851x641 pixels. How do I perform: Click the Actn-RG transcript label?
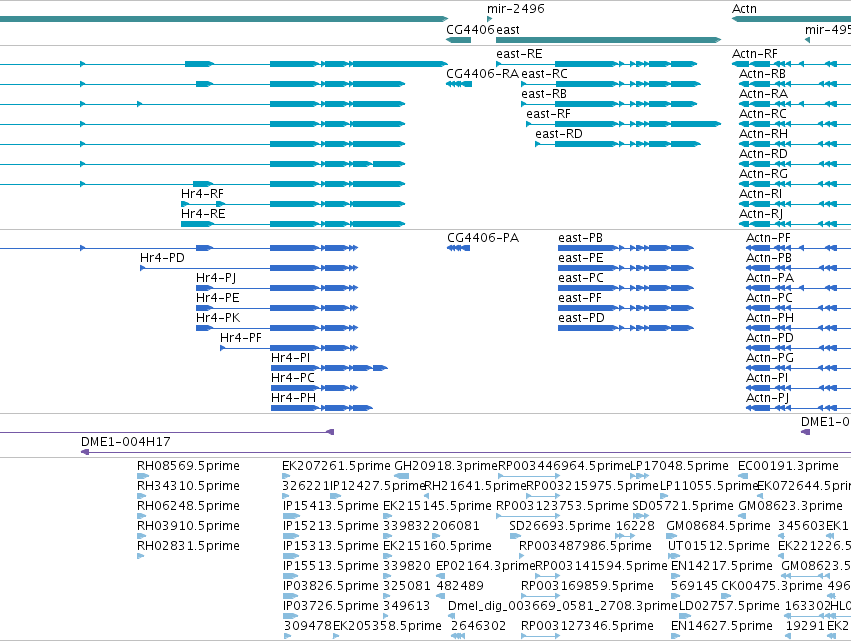[763, 174]
